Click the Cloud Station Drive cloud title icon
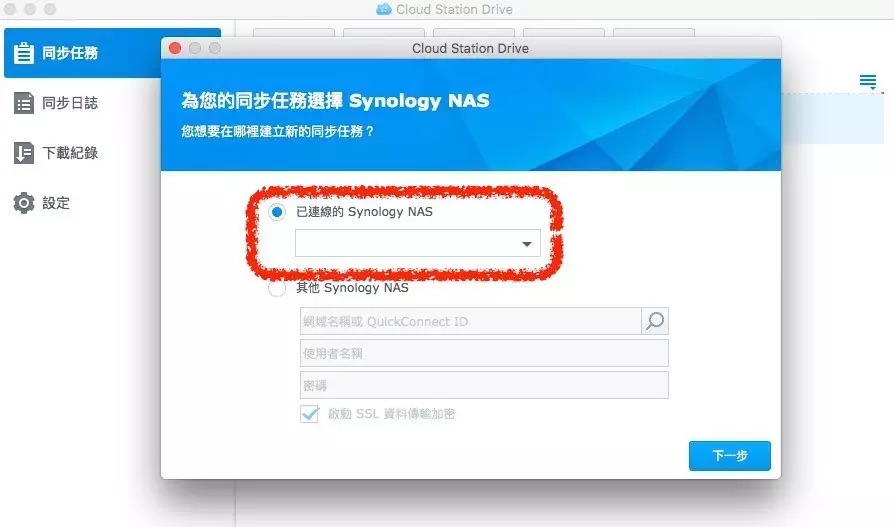Viewport: 894px width, 527px height. pyautogui.click(x=384, y=10)
